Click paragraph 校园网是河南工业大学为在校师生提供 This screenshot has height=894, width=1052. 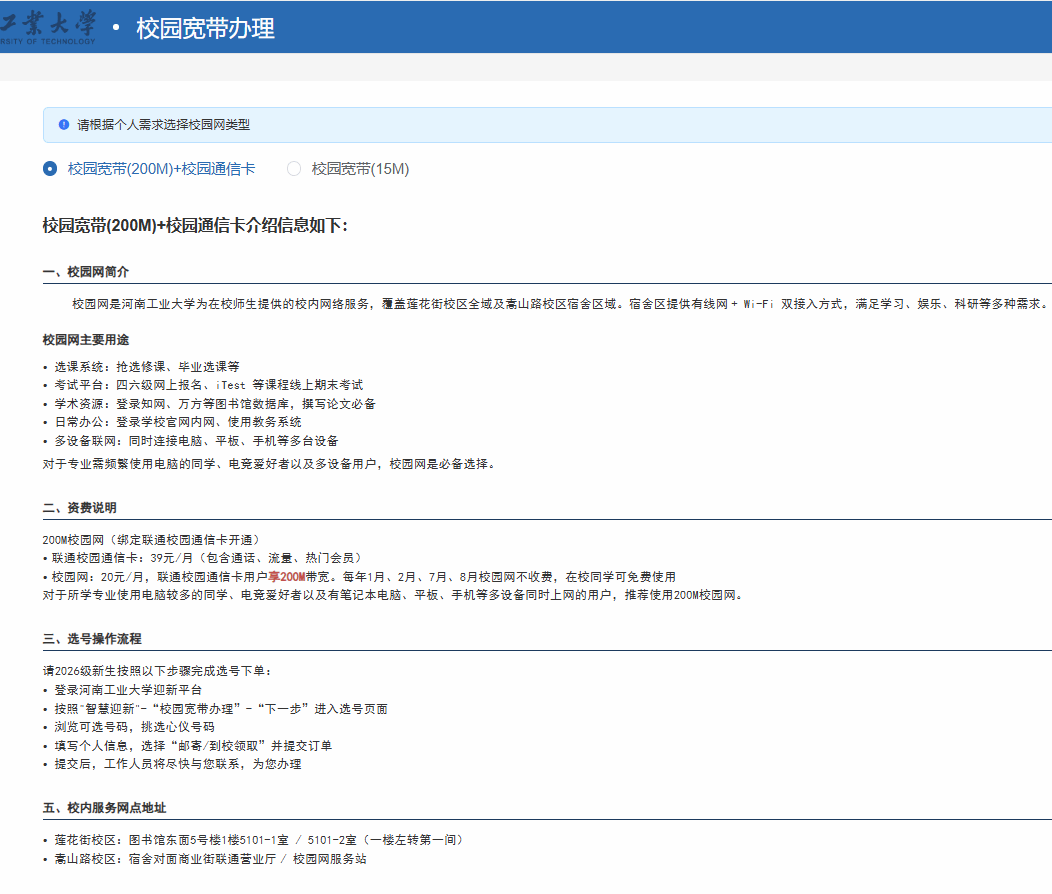pyautogui.click(x=560, y=304)
